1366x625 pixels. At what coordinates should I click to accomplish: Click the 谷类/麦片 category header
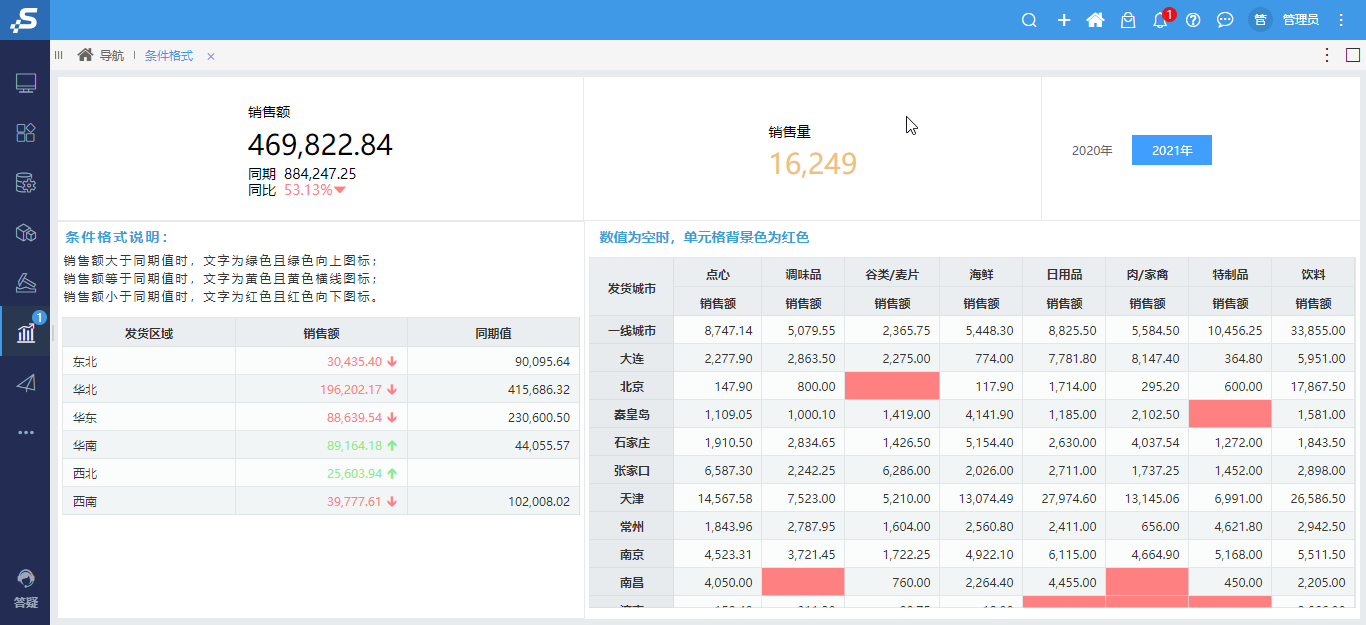tap(892, 273)
